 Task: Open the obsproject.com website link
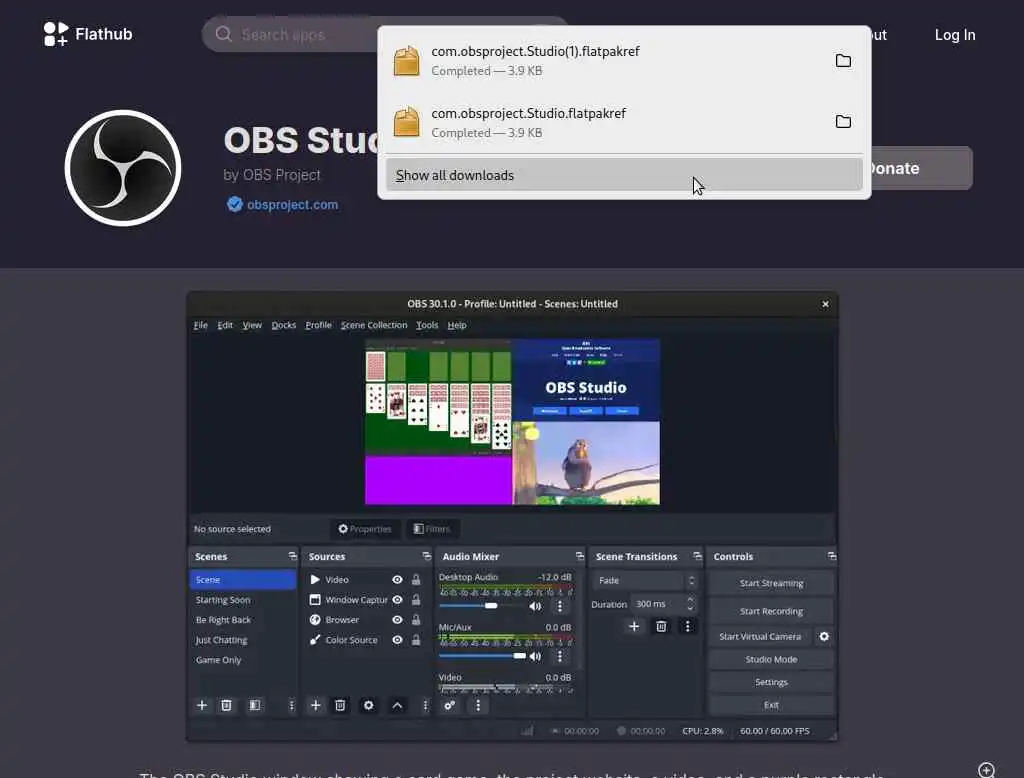tap(292, 204)
